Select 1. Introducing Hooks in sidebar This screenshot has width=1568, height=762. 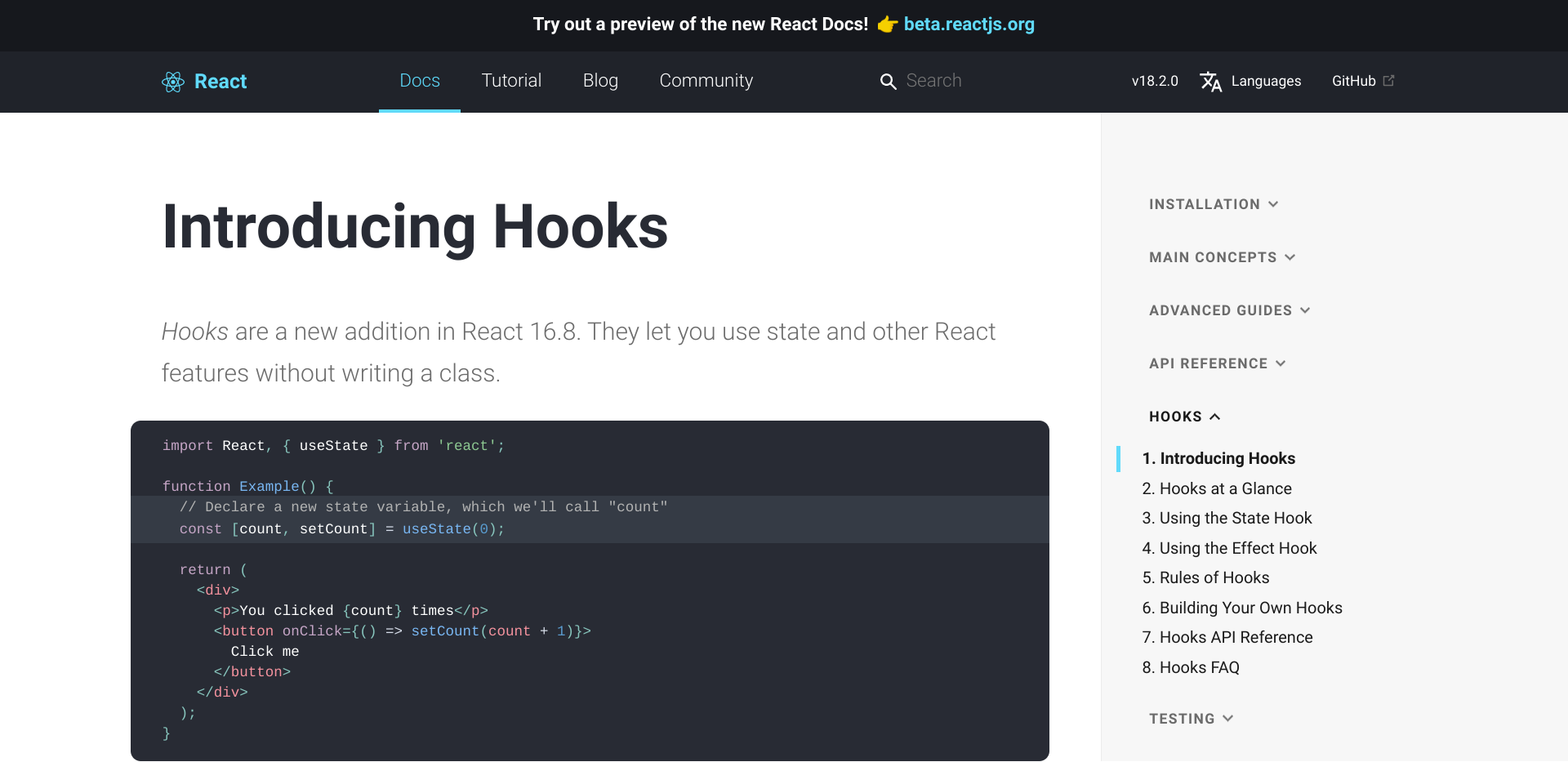(x=1218, y=458)
